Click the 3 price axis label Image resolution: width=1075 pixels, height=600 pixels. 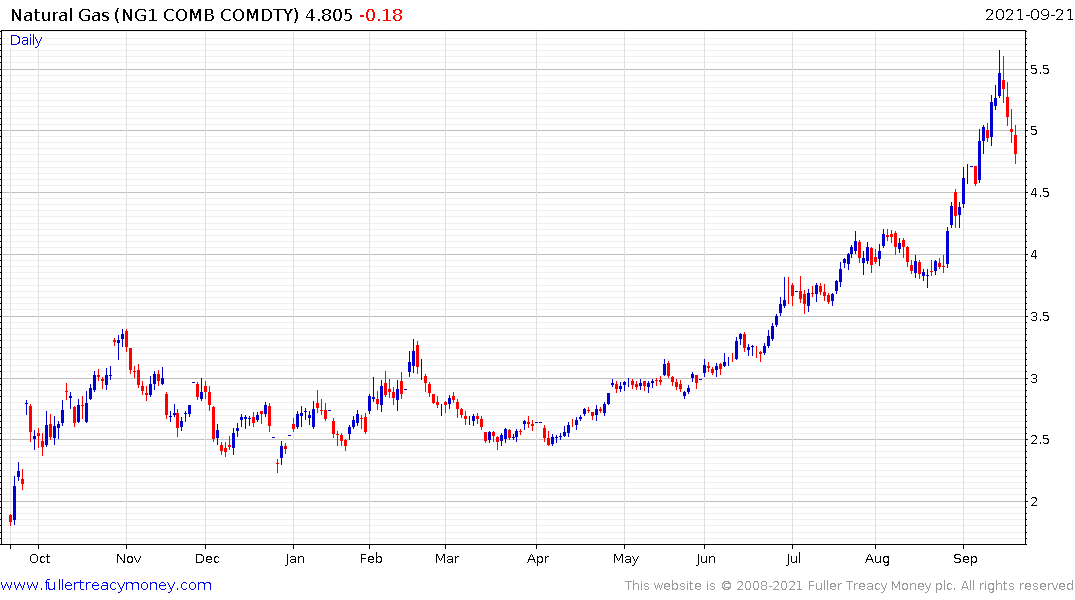(1035, 378)
